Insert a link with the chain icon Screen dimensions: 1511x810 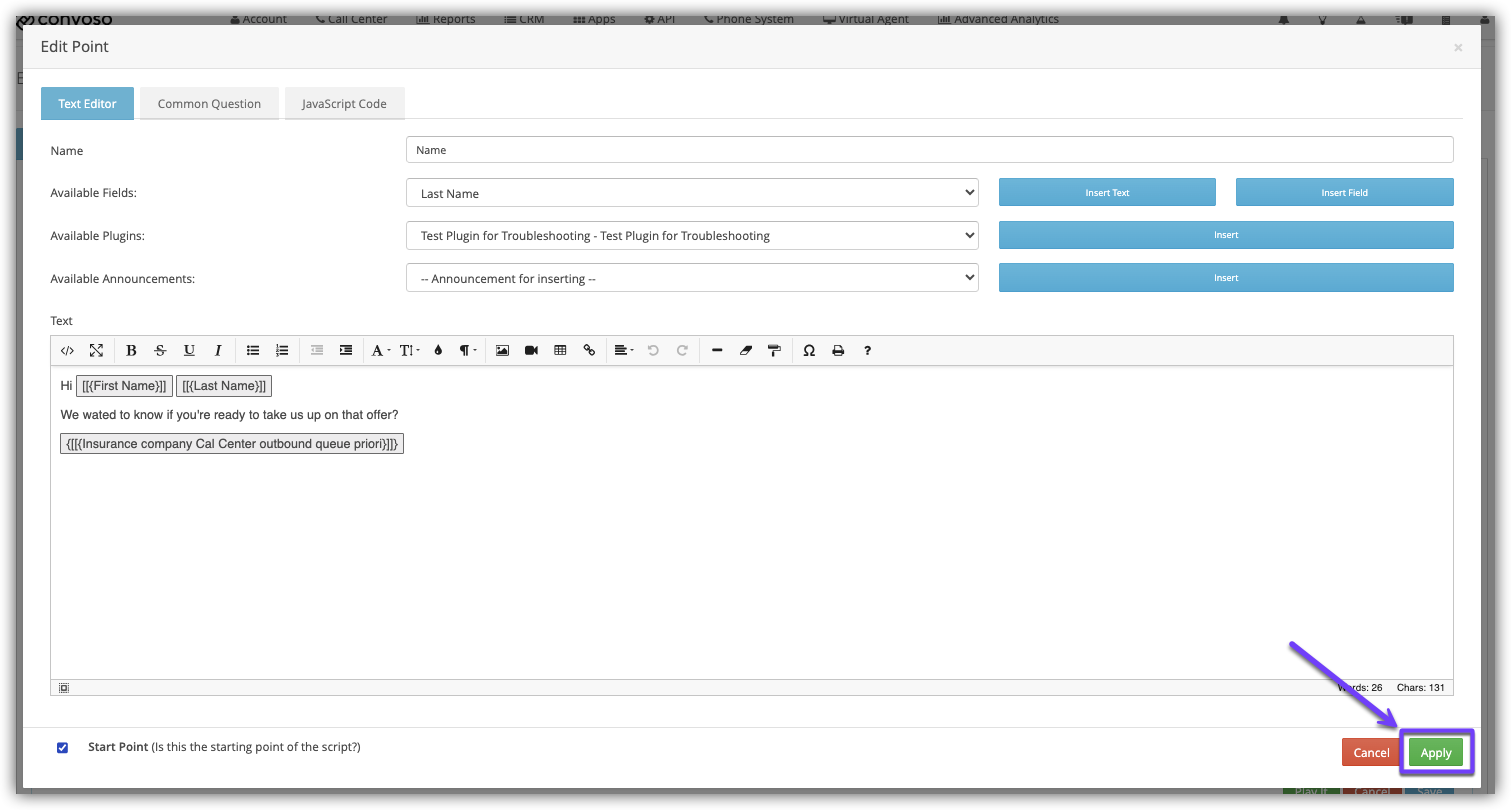(x=589, y=351)
